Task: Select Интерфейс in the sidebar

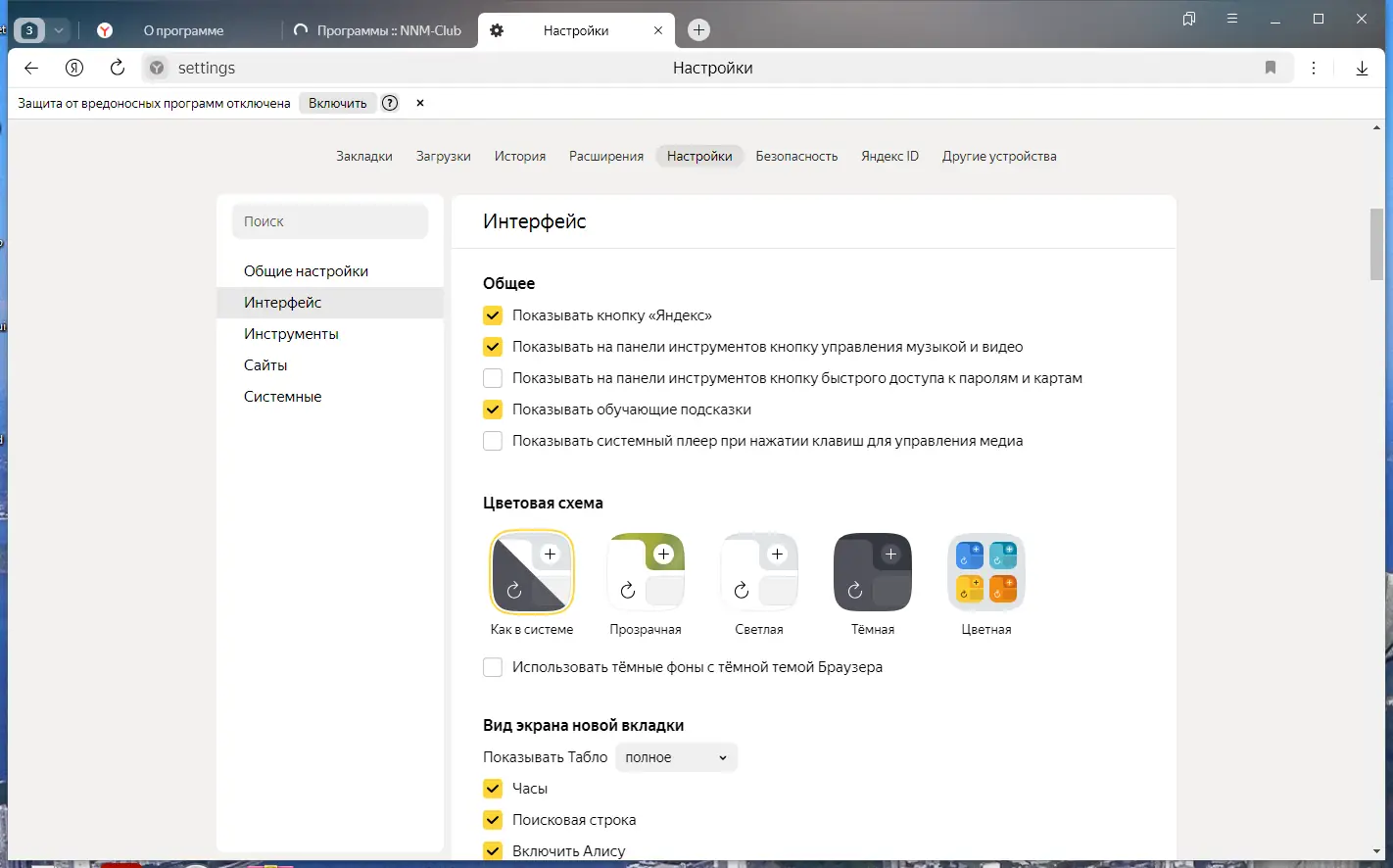Action: point(330,303)
